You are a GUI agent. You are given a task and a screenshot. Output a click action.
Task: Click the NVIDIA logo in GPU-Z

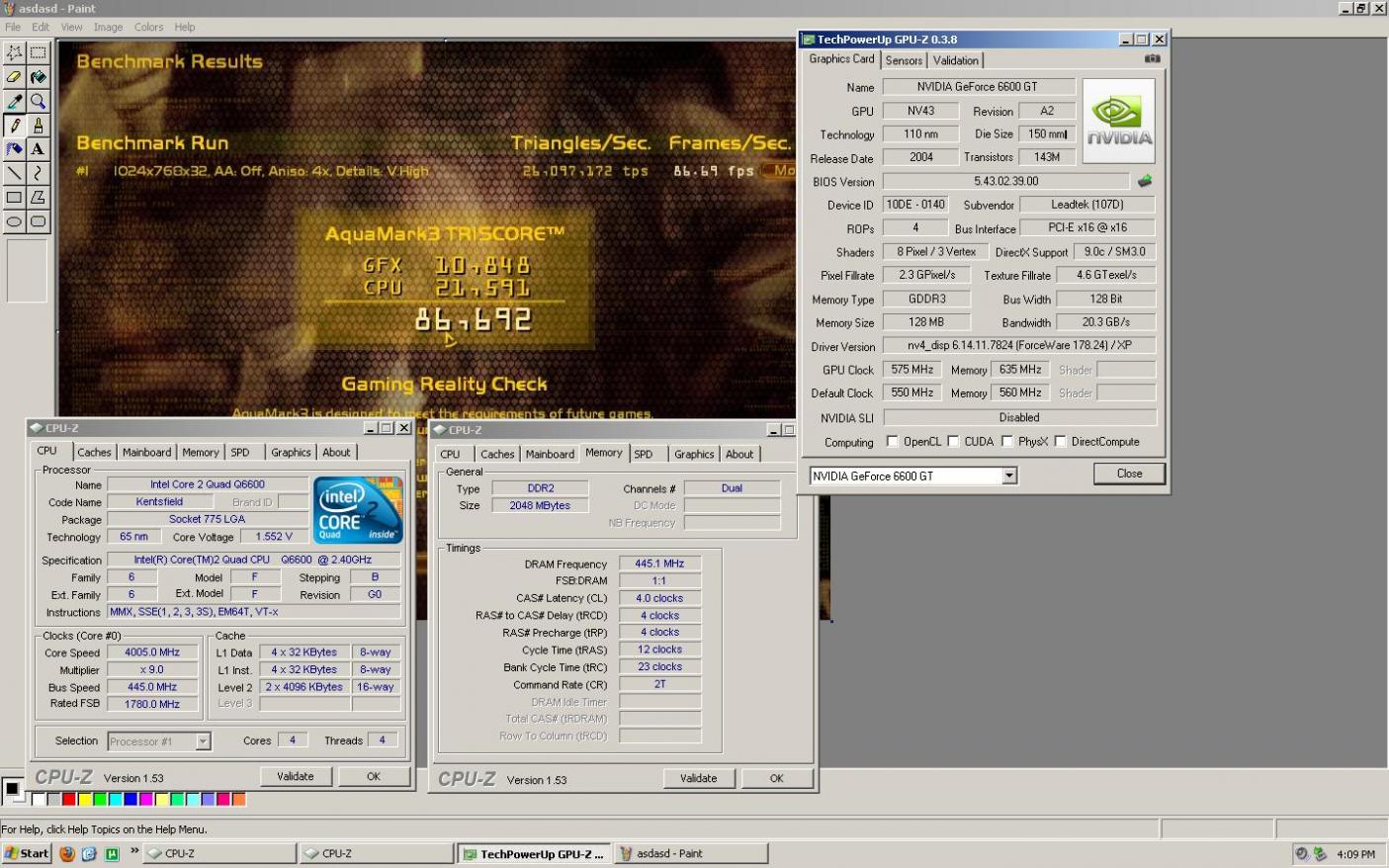1119,121
